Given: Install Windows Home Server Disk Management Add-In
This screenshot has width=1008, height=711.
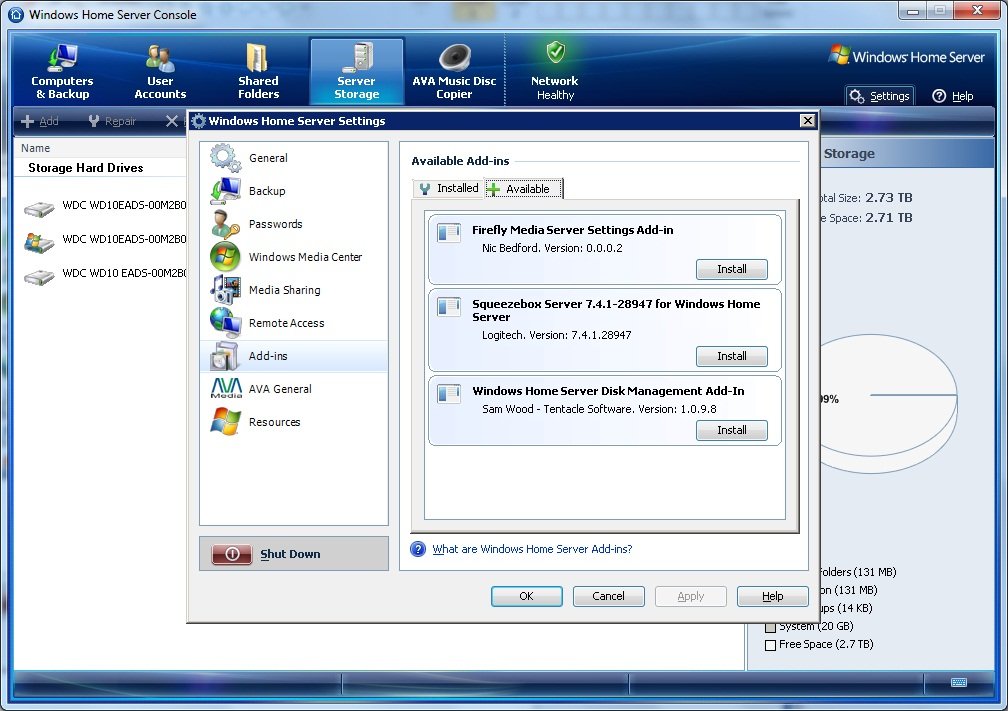Looking at the screenshot, I should (x=732, y=430).
